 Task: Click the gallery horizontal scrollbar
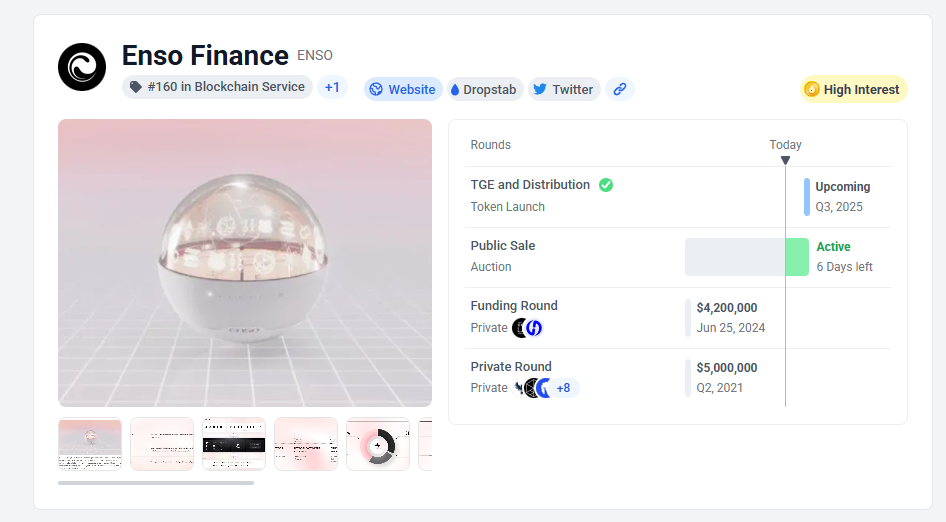(156, 482)
